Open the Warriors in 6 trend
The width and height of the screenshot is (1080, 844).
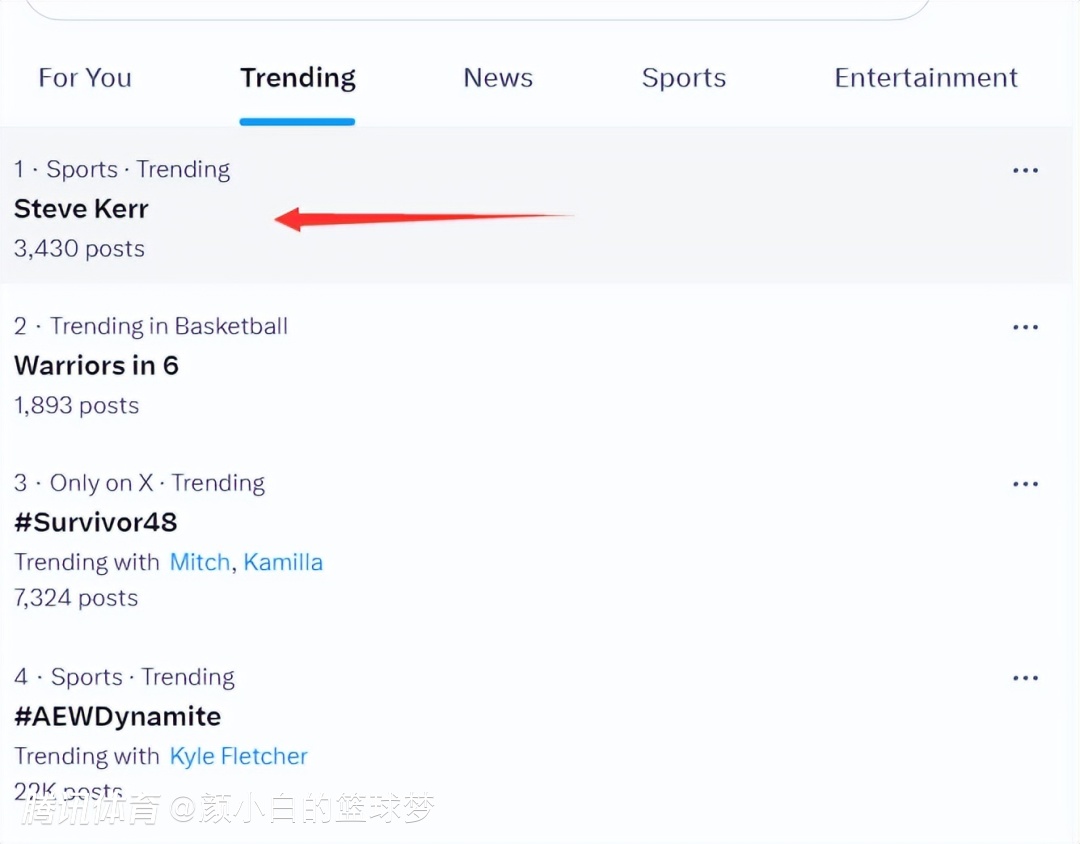tap(96, 366)
